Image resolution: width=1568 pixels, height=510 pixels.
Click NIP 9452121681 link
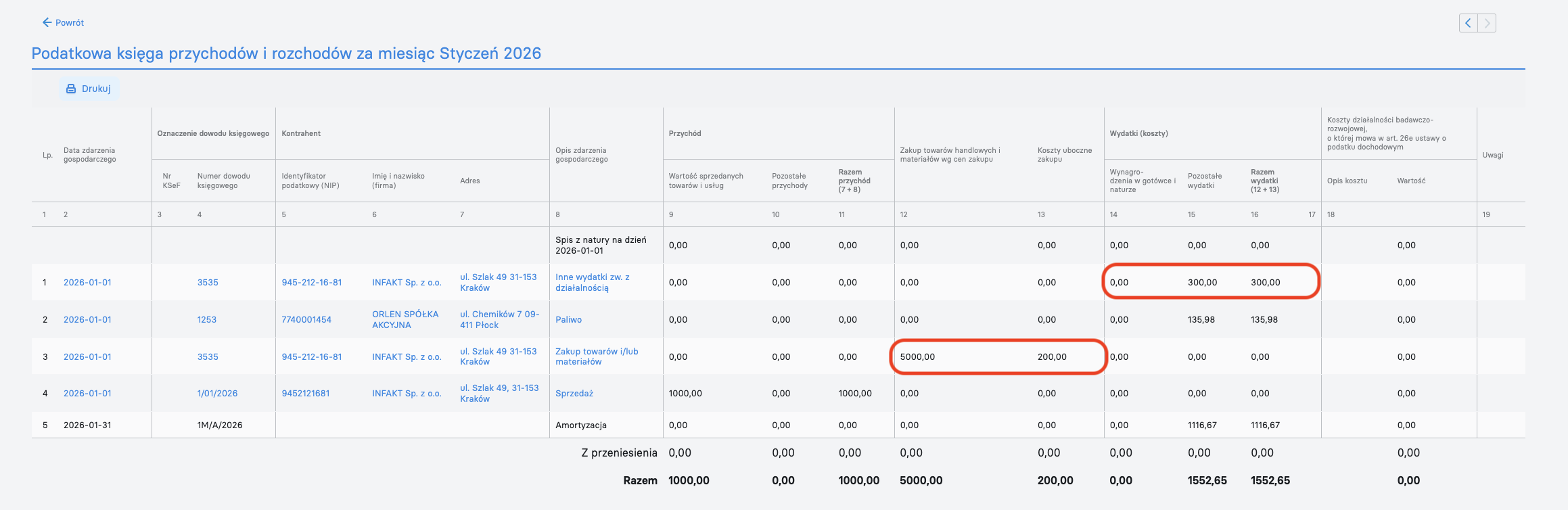[x=306, y=394]
